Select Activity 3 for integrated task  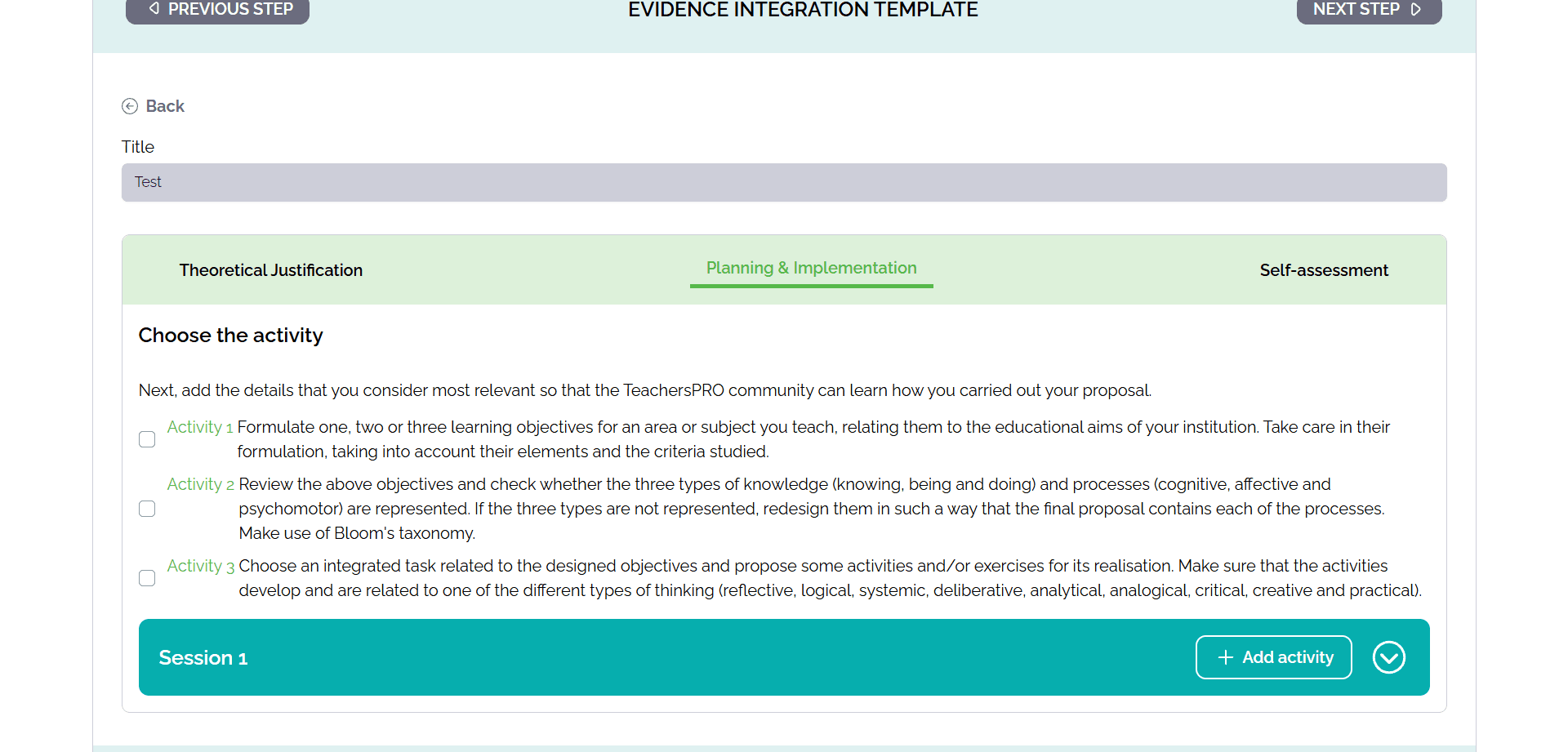(147, 577)
